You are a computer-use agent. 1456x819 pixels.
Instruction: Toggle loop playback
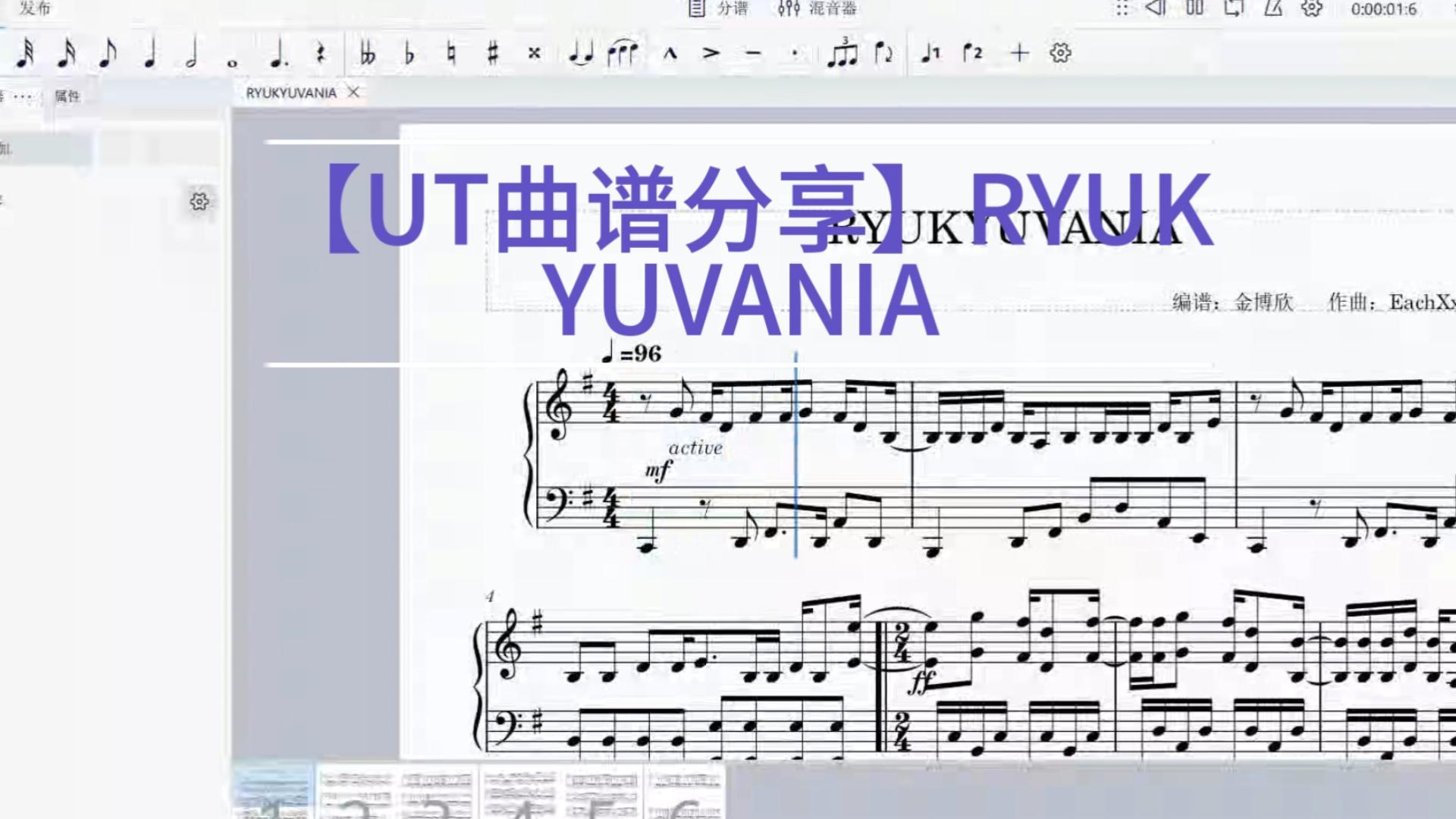pyautogui.click(x=1234, y=8)
